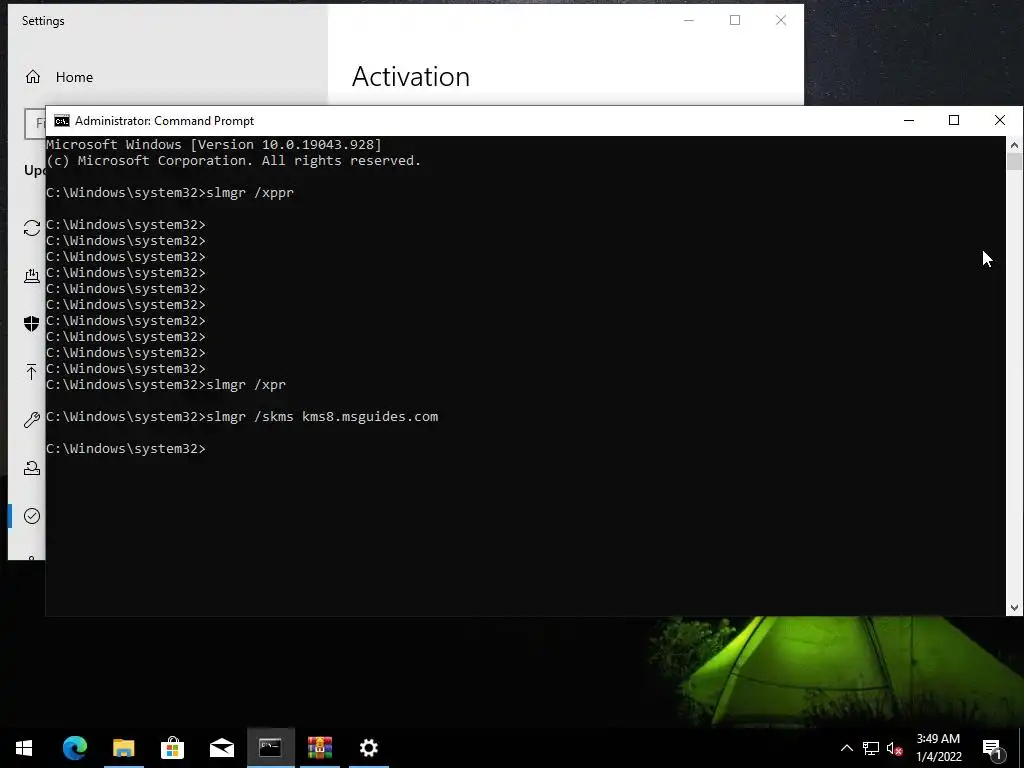Maximize the Settings window
Viewport: 1024px width, 768px height.
point(735,20)
